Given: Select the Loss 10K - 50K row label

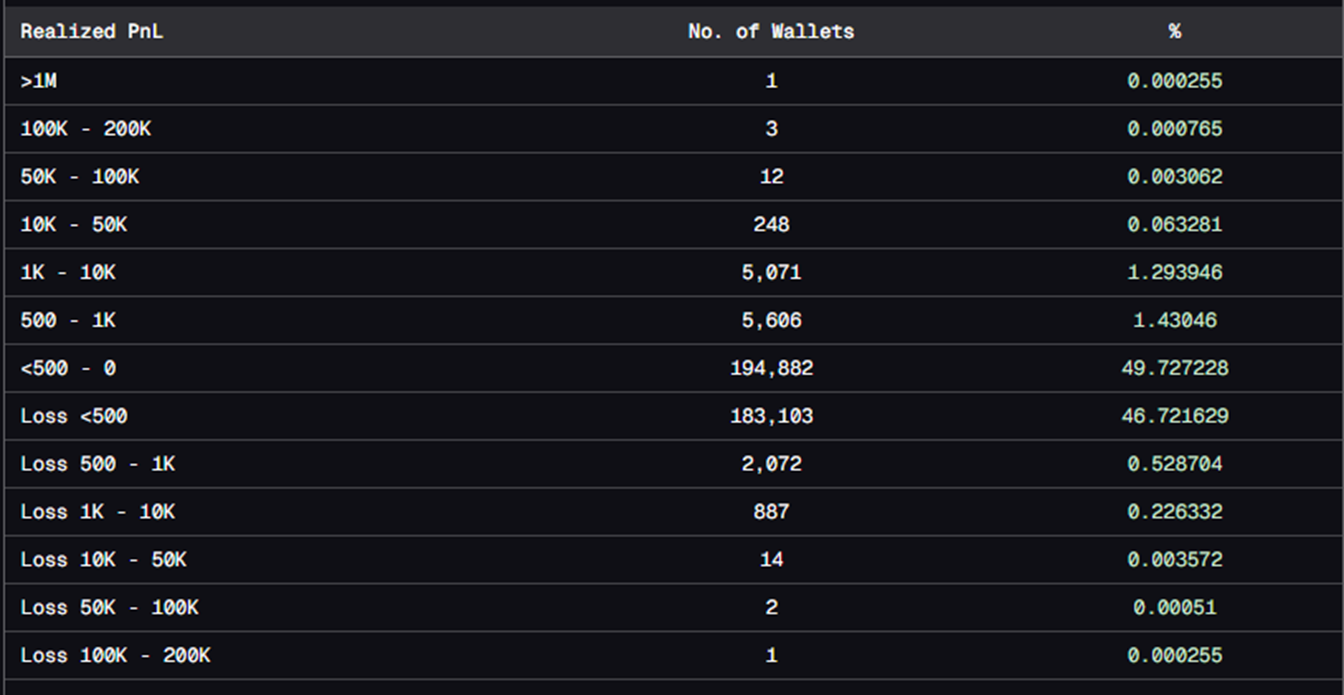Looking at the screenshot, I should pos(103,560).
